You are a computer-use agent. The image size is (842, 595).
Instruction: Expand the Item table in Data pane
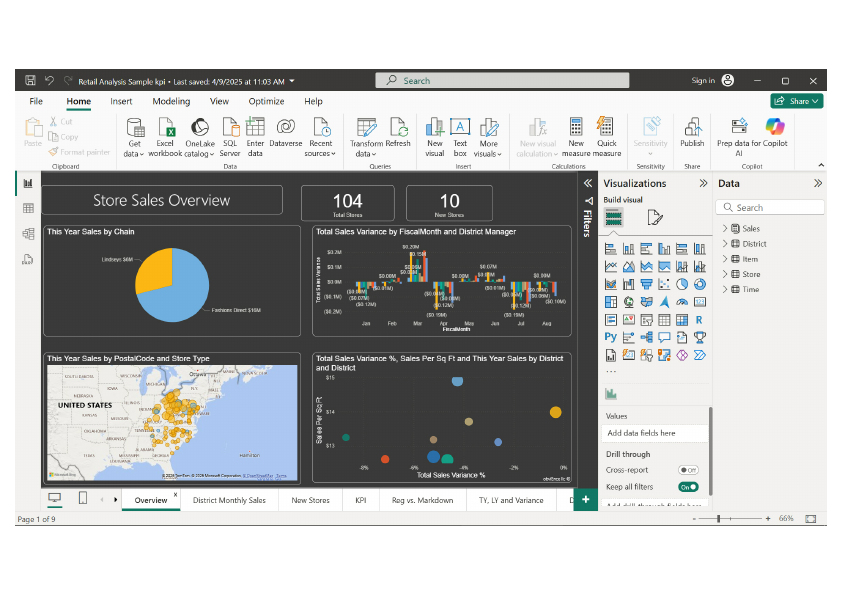tap(725, 259)
